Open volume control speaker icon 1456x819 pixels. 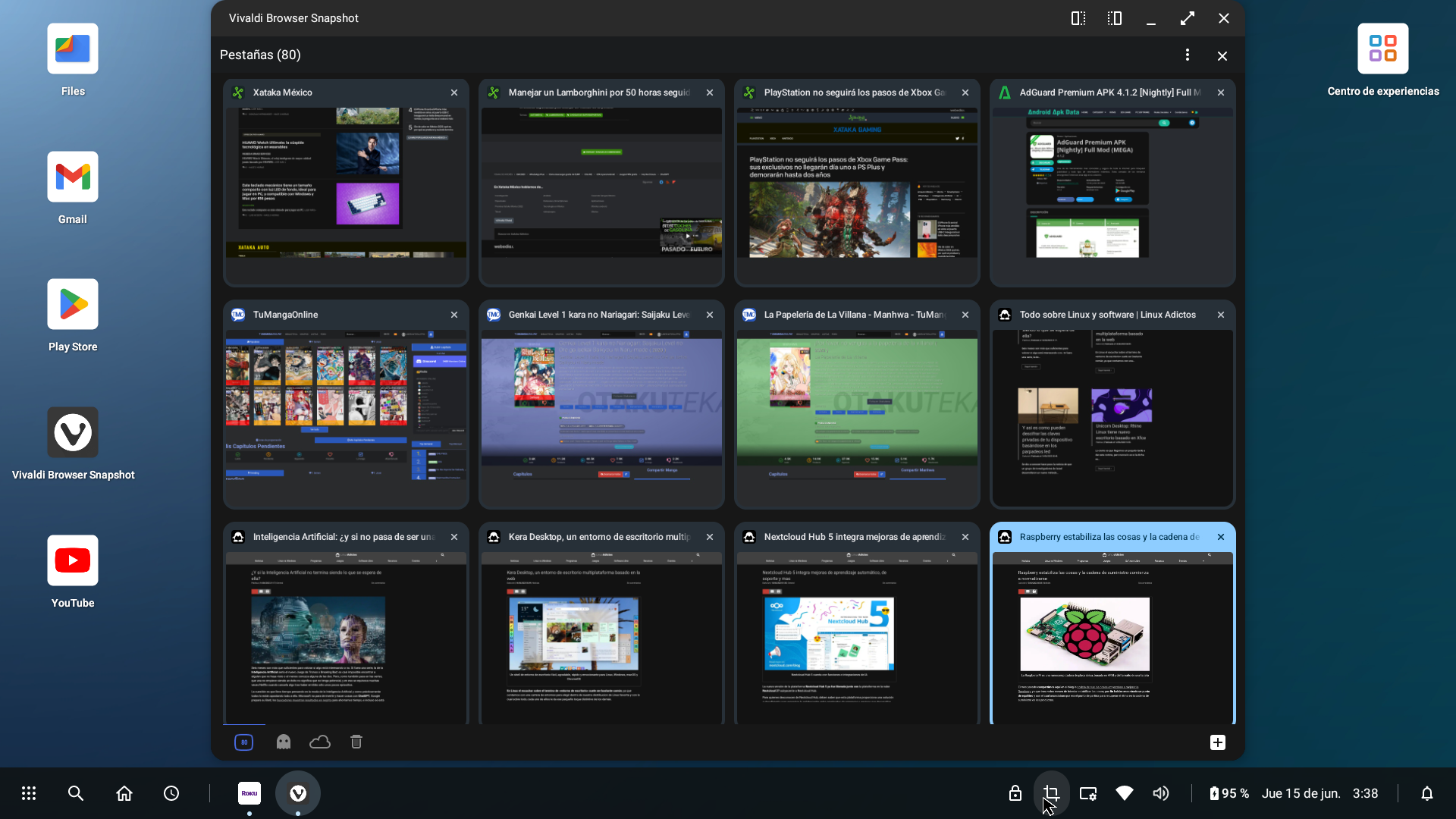point(1161,793)
